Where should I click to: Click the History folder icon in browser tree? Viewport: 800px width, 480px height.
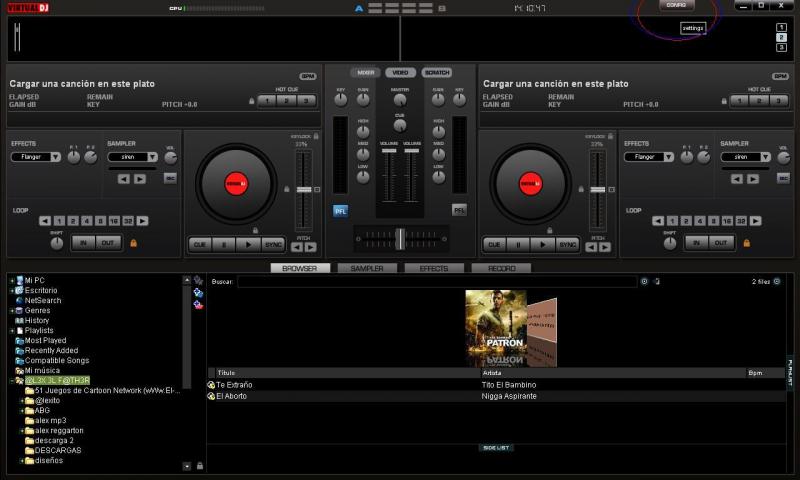(x=18, y=320)
